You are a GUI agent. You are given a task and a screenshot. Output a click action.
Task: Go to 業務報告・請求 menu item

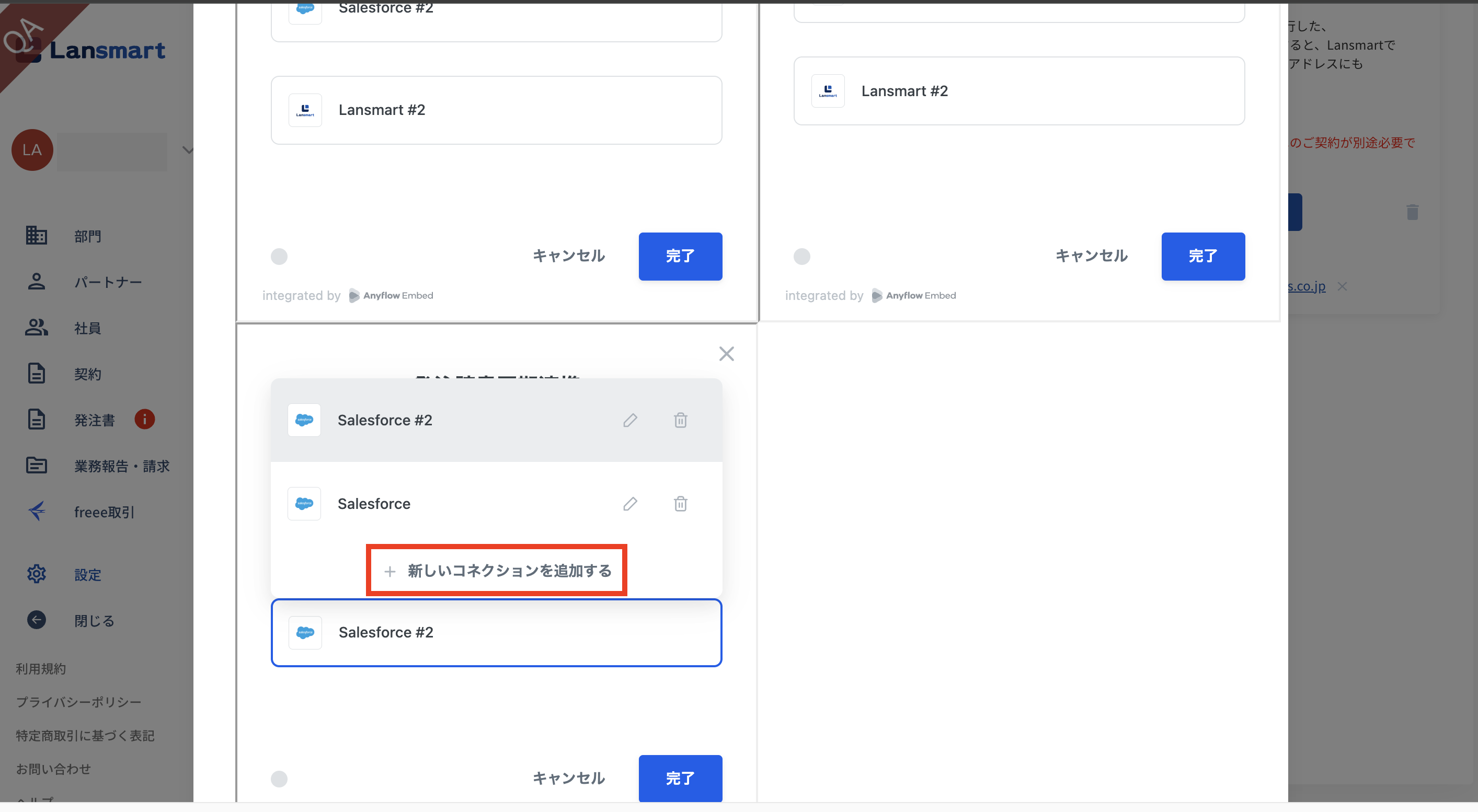pos(122,466)
